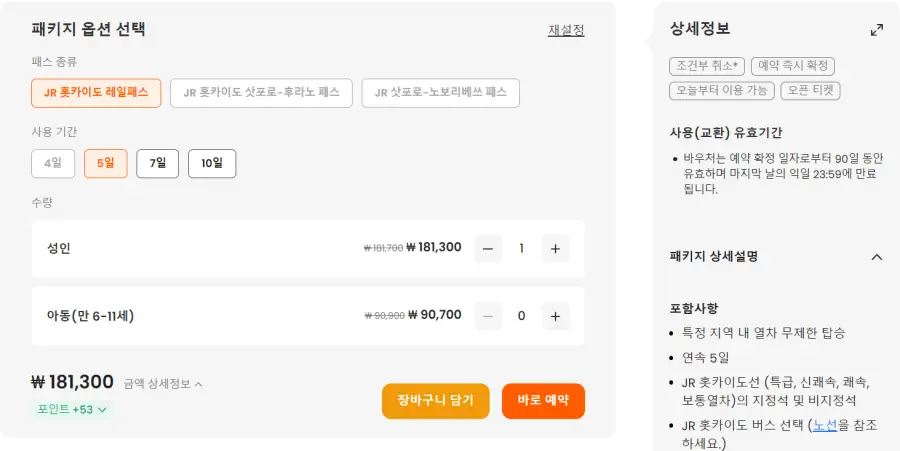The height and width of the screenshot is (451, 900).
Task: Click the 바로 예약 button
Action: pyautogui.click(x=543, y=401)
